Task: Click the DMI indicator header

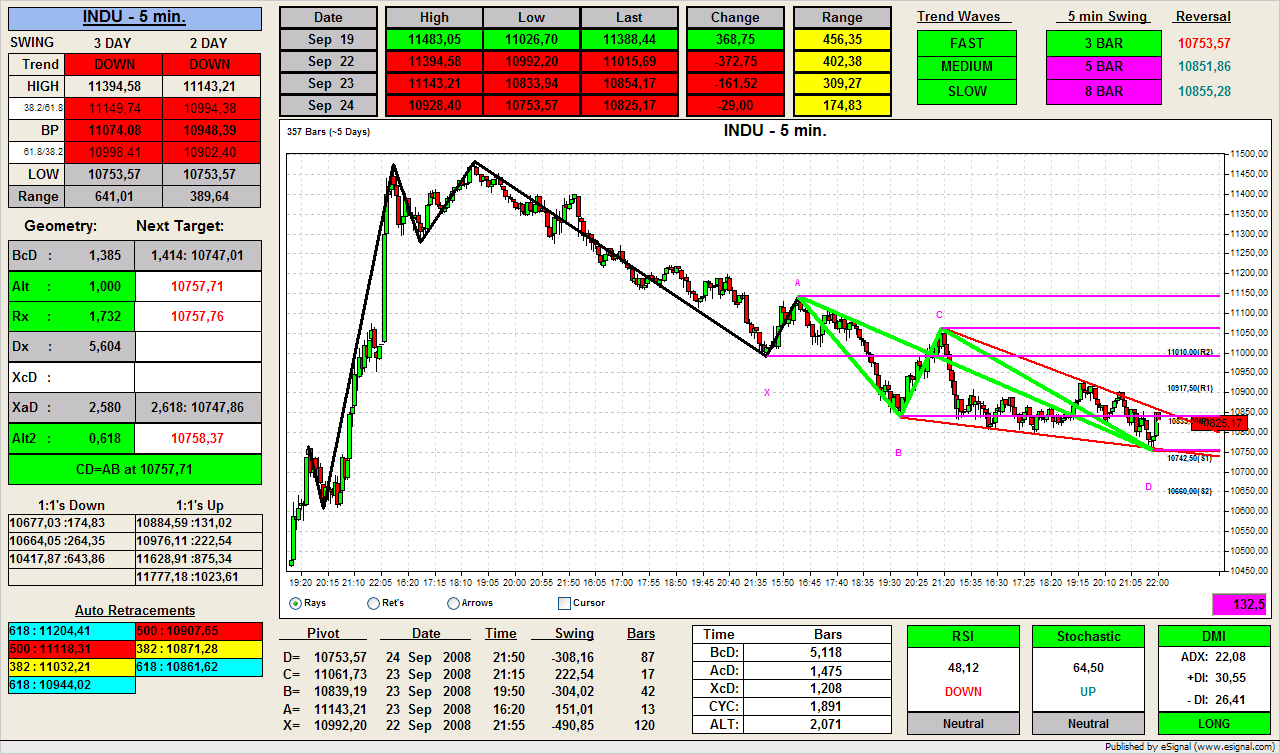Action: (x=1214, y=637)
